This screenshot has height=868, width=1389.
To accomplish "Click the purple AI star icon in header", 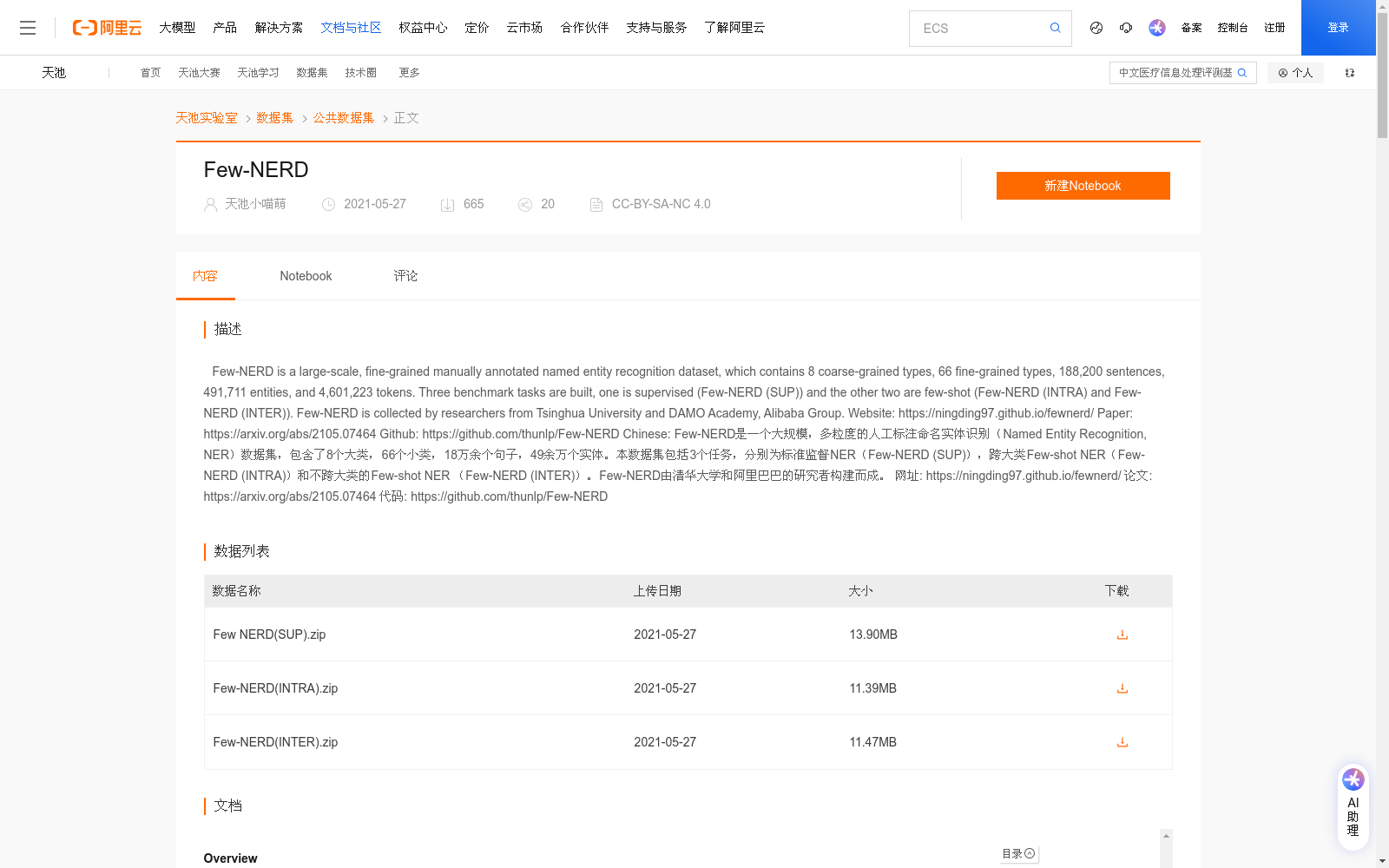I will [x=1157, y=28].
